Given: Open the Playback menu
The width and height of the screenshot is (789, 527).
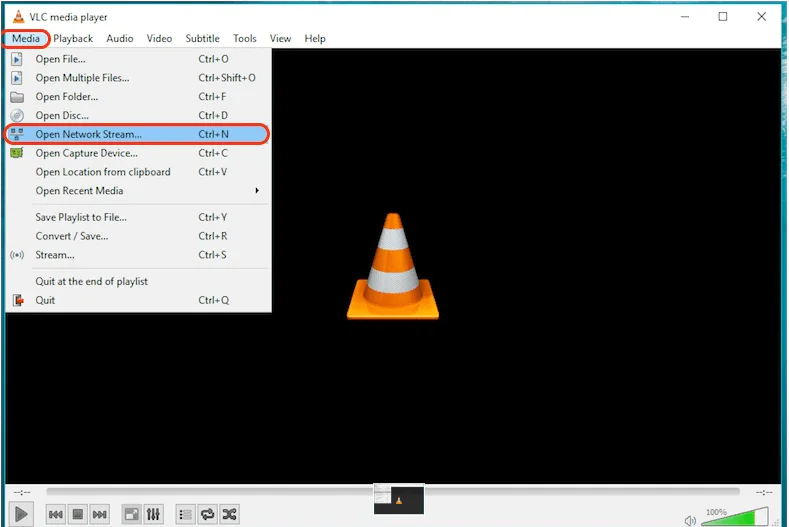Looking at the screenshot, I should (x=73, y=39).
